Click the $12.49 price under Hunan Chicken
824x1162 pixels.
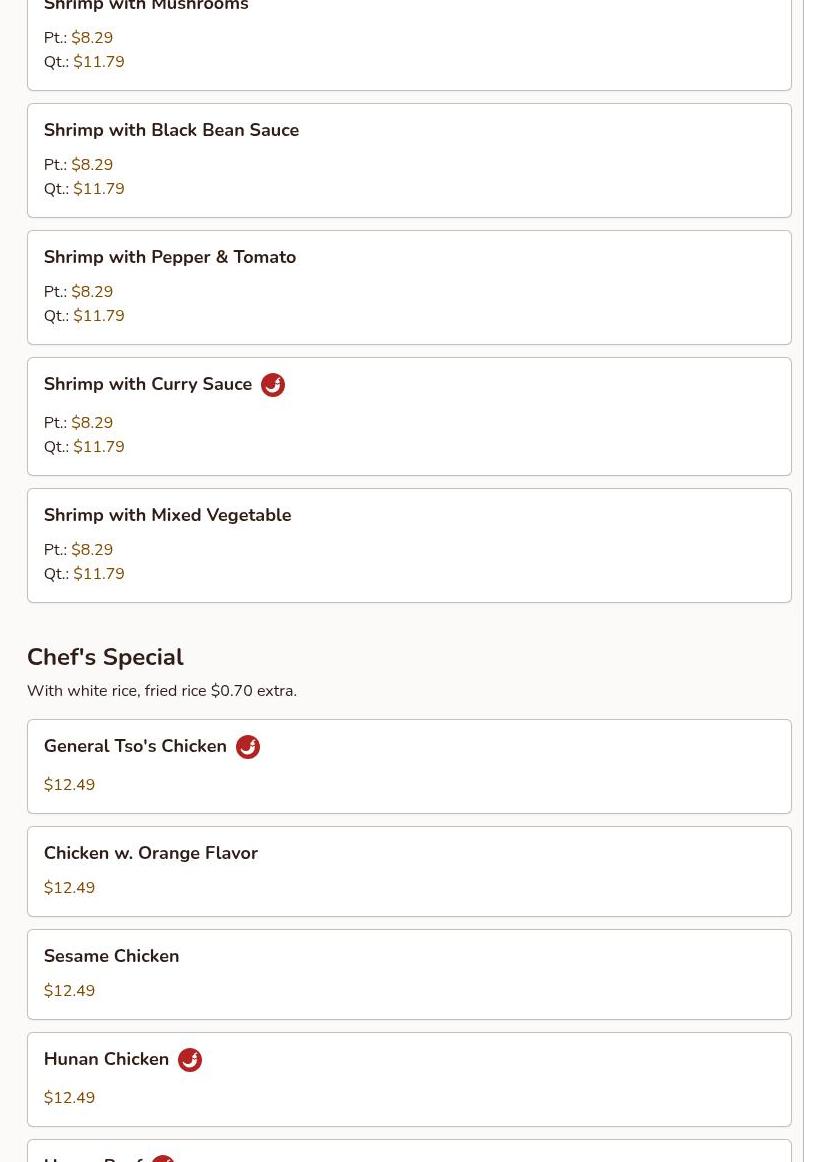click(69, 1098)
